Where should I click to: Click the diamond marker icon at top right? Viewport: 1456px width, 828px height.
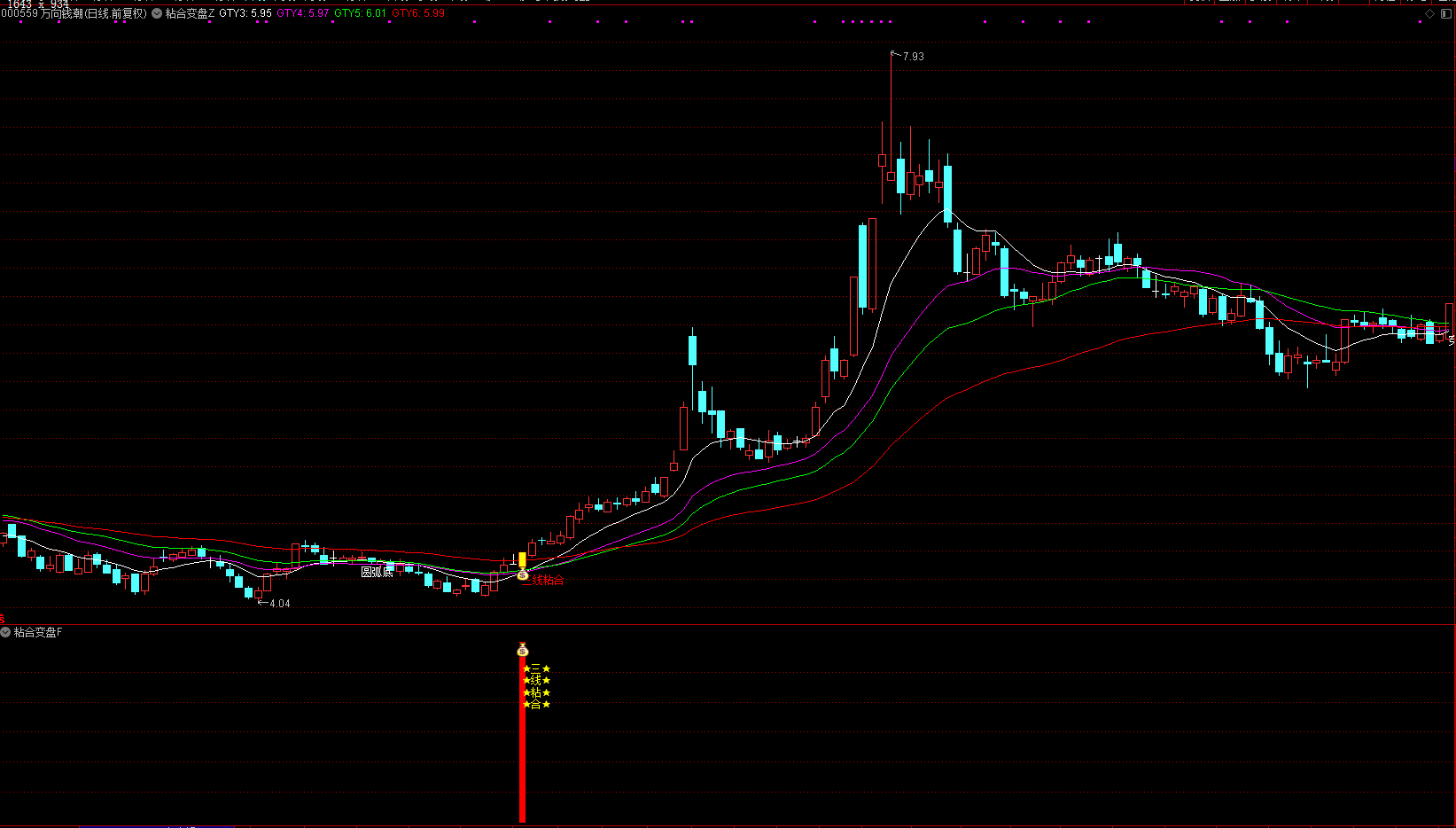1429,13
